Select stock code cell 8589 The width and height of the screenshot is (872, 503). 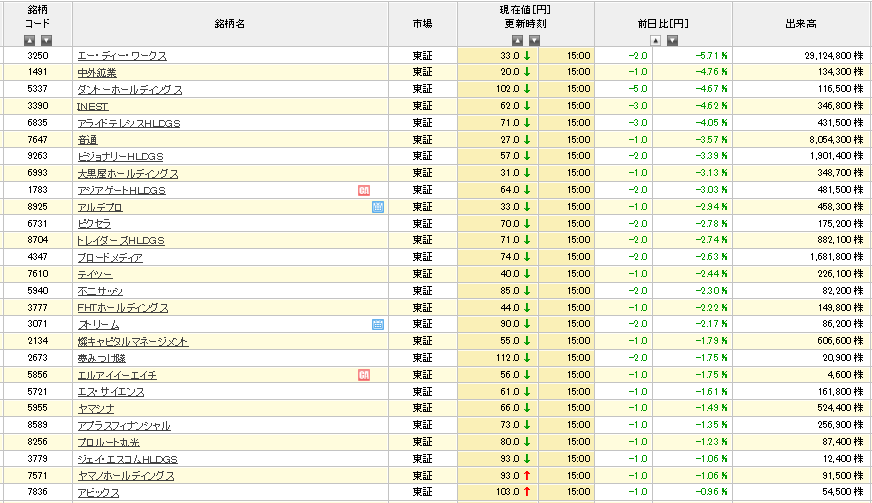38,425
